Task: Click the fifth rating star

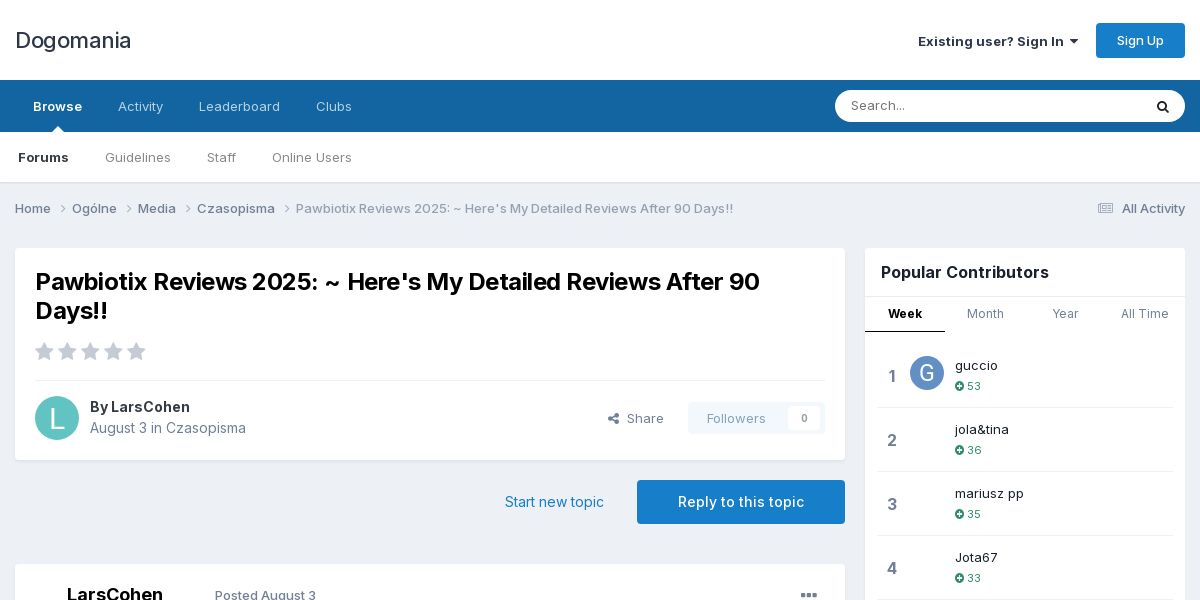Action: tap(136, 351)
